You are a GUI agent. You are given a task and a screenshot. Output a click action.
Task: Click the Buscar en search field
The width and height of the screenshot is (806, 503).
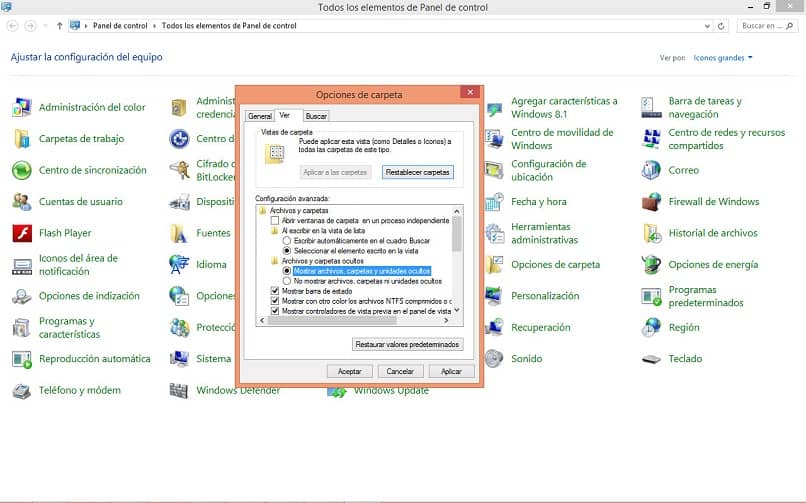coord(766,26)
